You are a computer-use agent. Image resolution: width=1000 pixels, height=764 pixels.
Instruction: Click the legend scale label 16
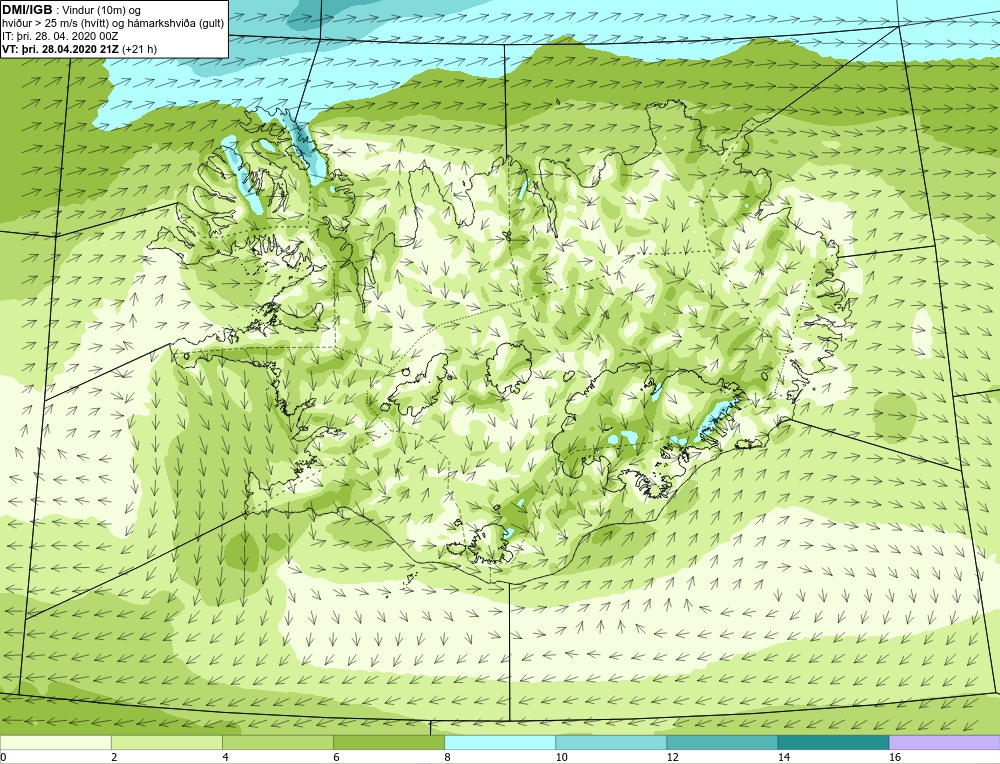[895, 757]
